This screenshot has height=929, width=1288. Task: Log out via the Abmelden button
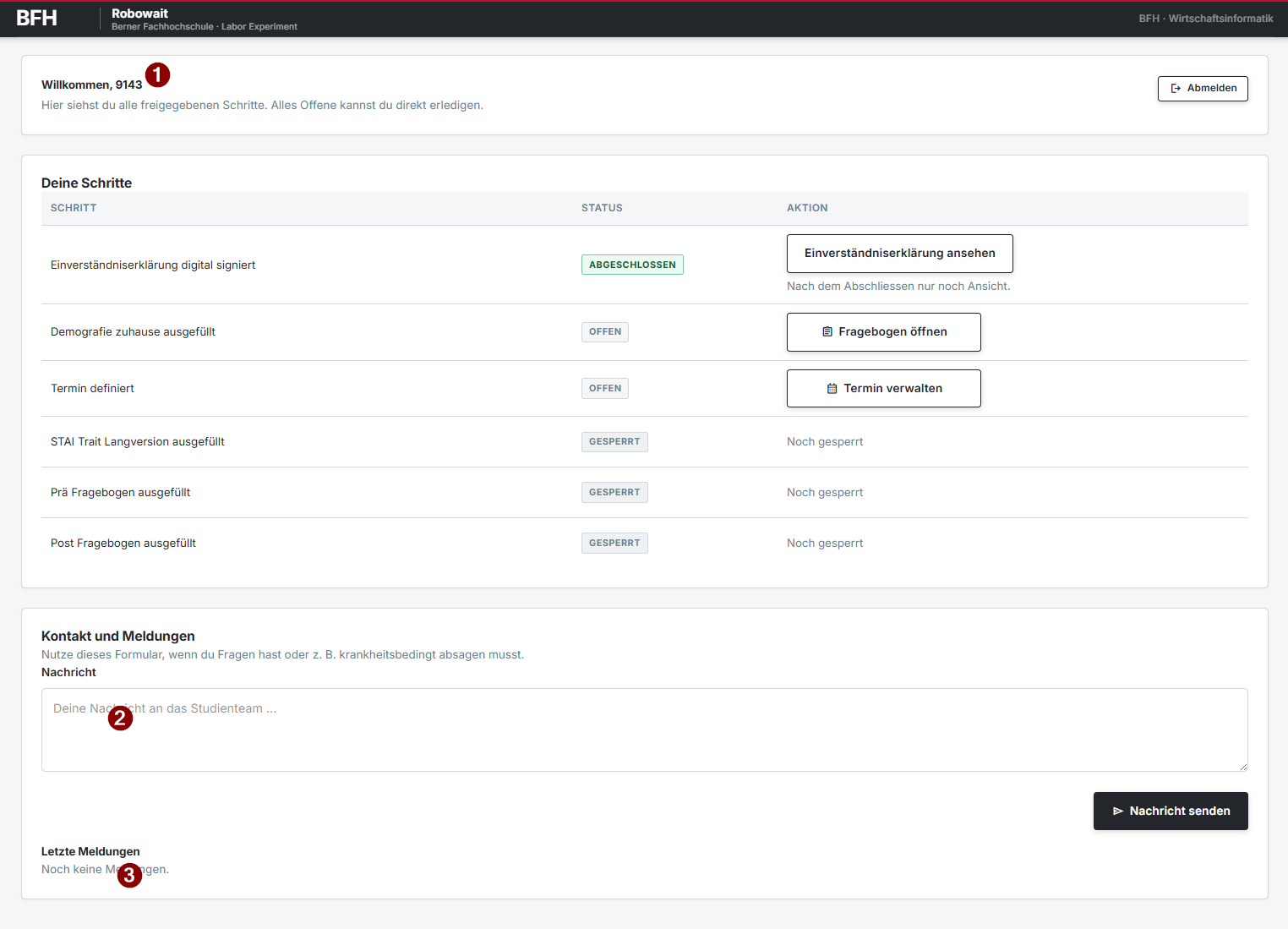[1203, 89]
